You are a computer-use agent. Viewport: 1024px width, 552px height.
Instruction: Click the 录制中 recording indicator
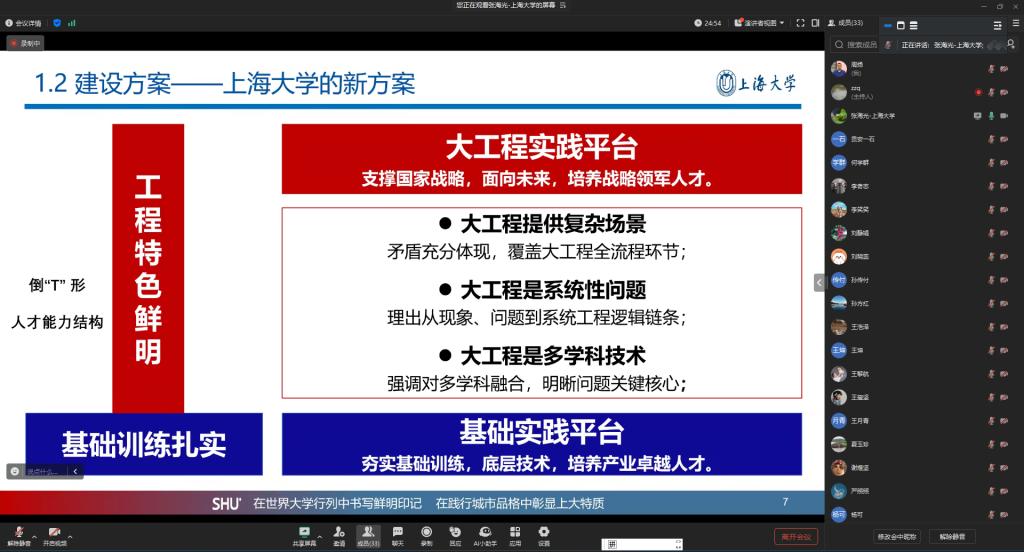pyautogui.click(x=25, y=44)
